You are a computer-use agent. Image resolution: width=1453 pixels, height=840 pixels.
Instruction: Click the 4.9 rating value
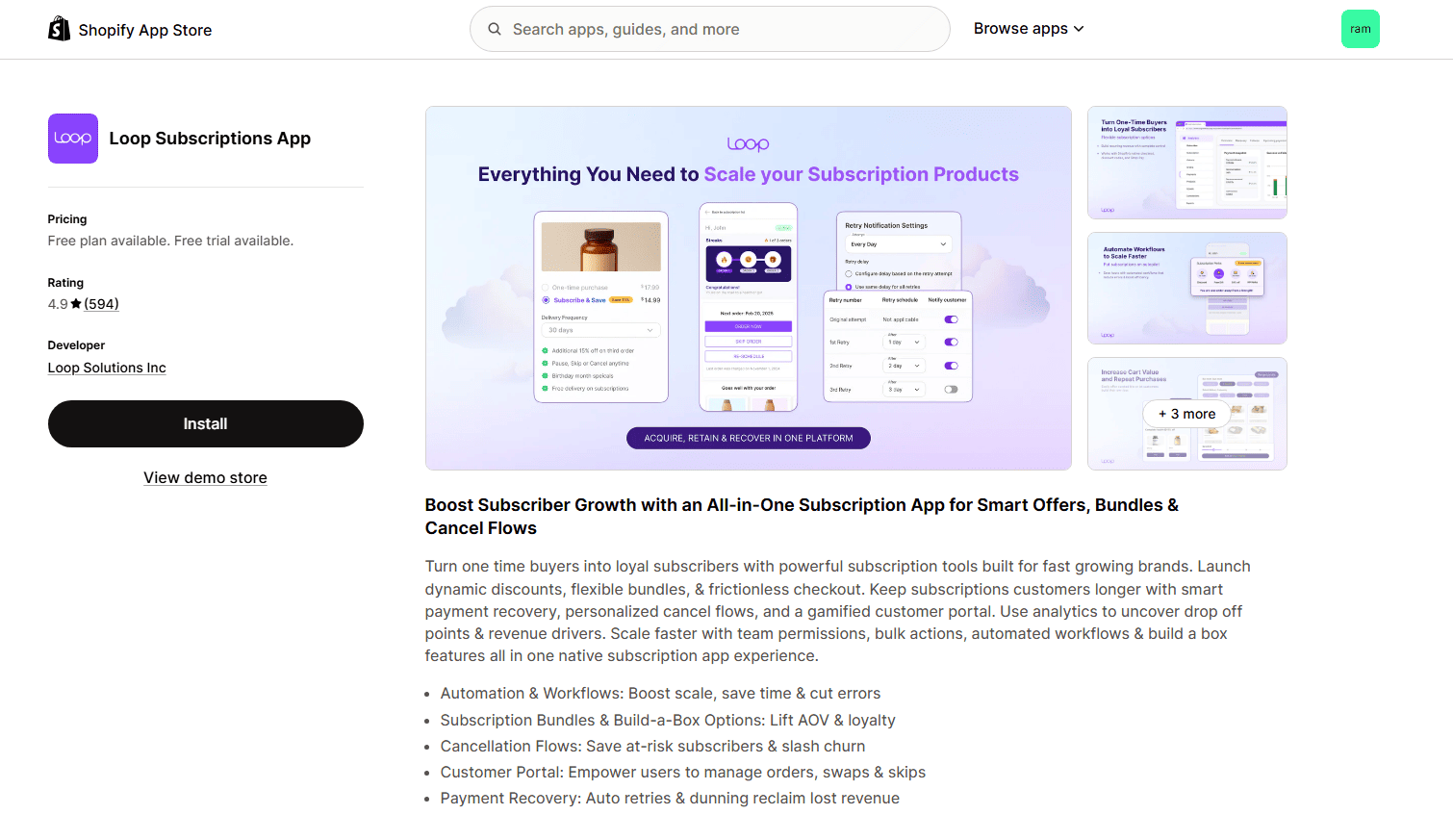point(58,304)
